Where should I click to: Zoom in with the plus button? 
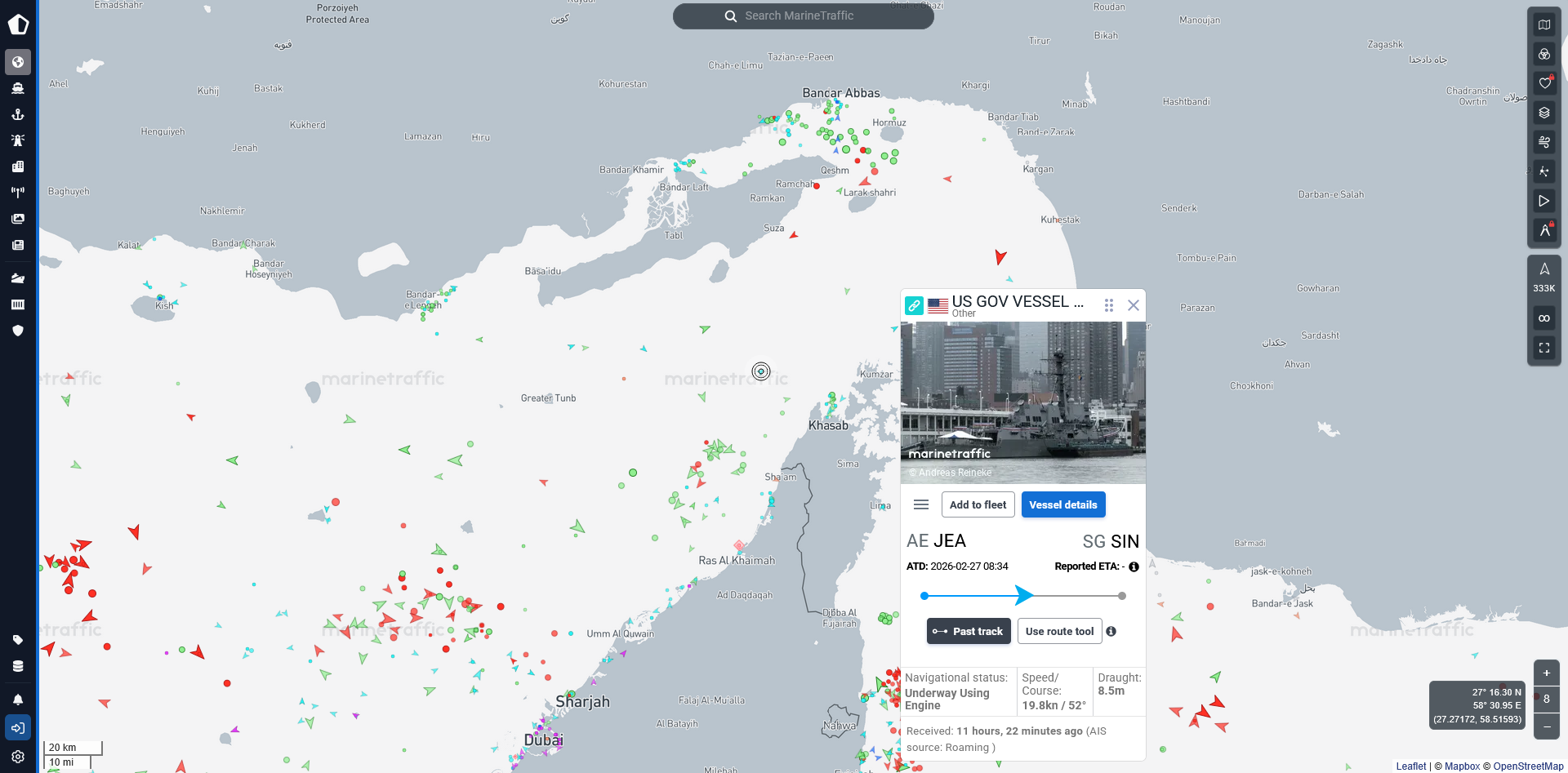pos(1547,673)
